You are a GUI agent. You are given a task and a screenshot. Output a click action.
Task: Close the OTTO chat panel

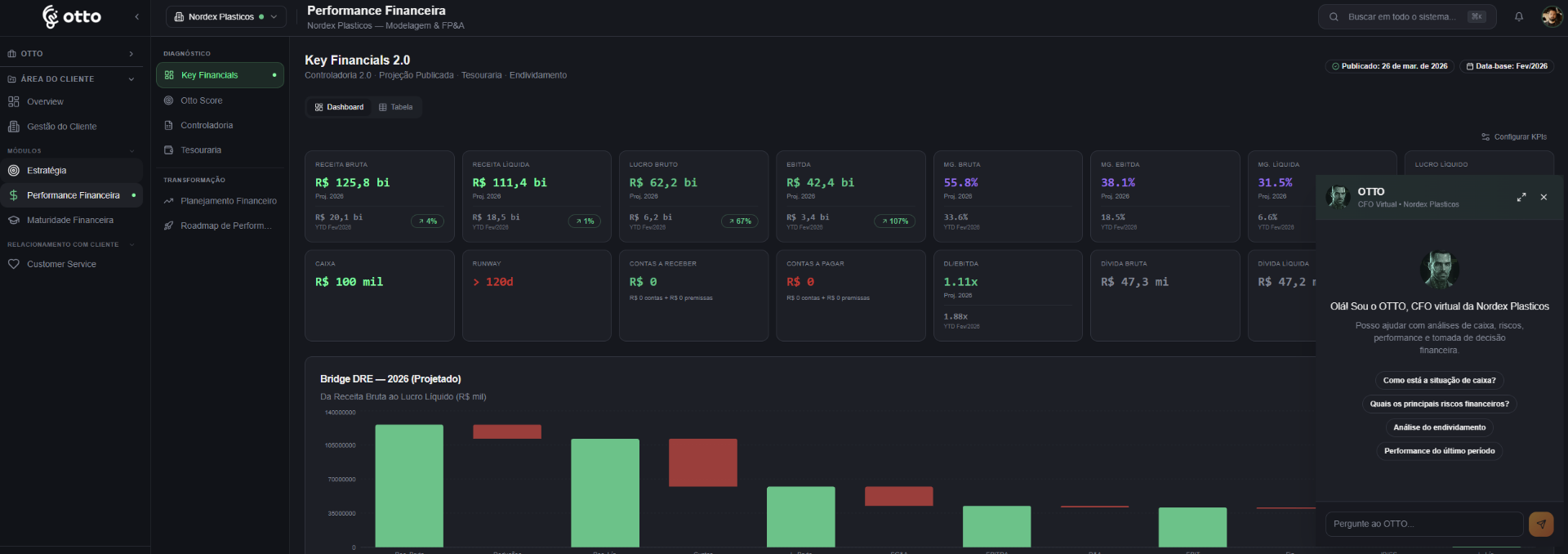pos(1543,198)
